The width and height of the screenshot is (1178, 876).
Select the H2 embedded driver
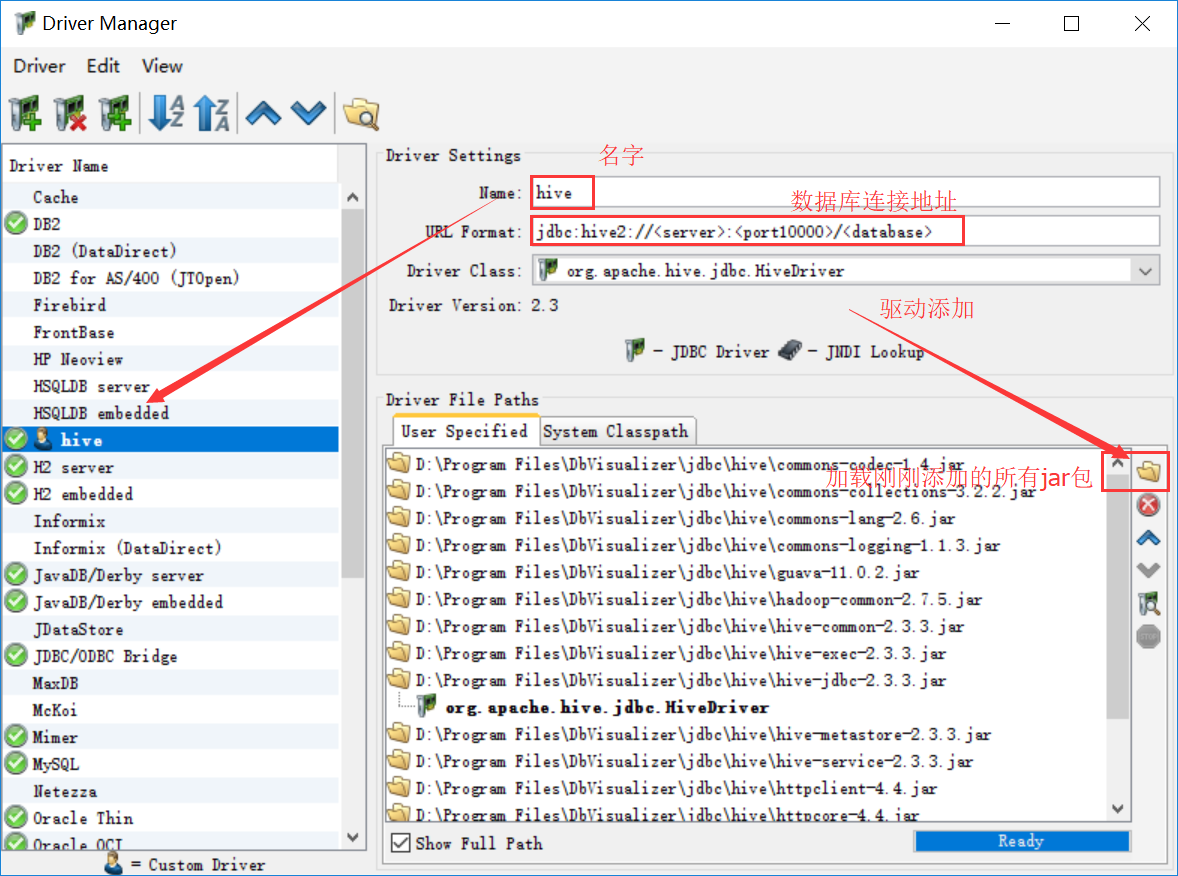pos(171,494)
